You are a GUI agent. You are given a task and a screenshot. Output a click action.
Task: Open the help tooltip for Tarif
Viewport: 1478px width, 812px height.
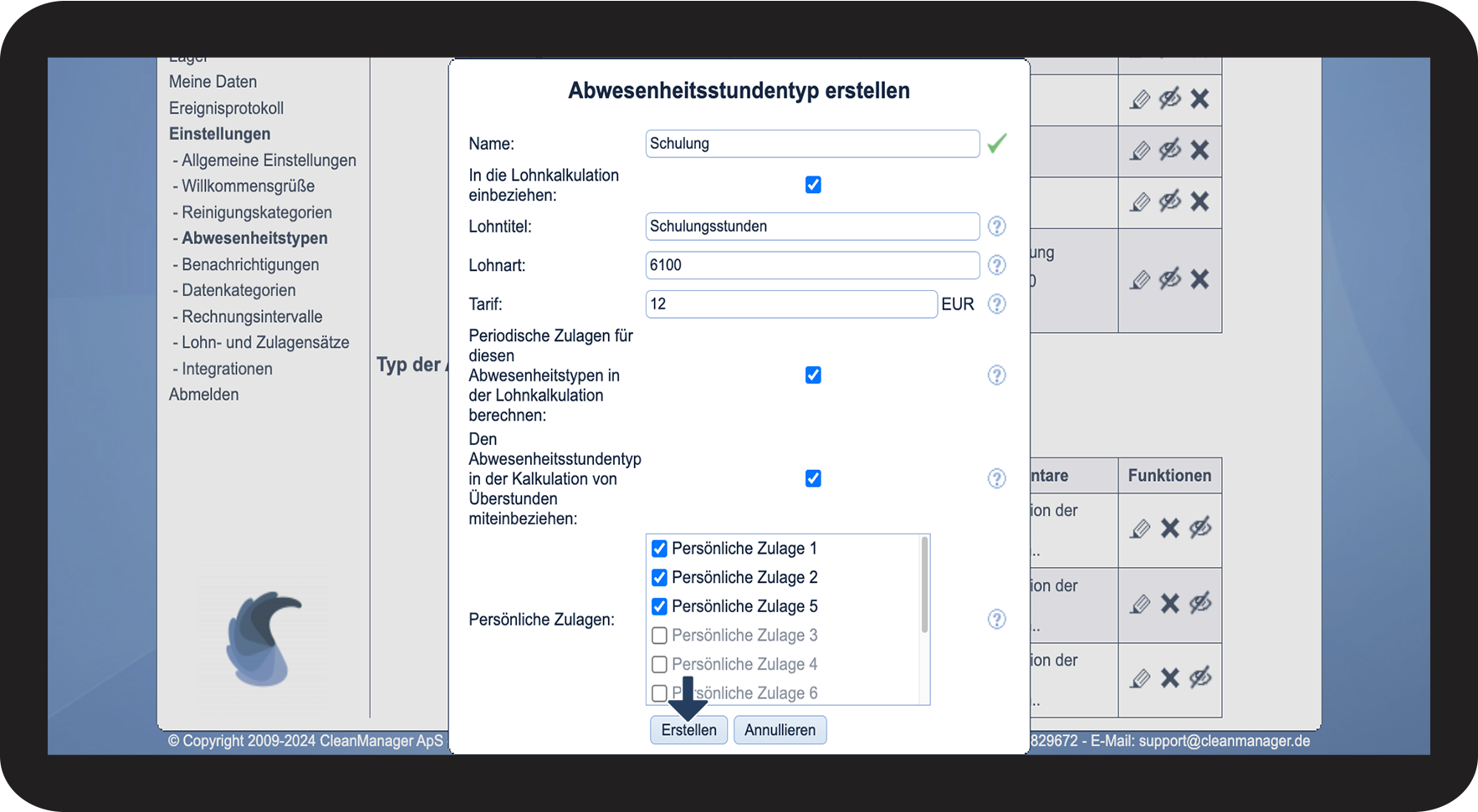pos(996,304)
